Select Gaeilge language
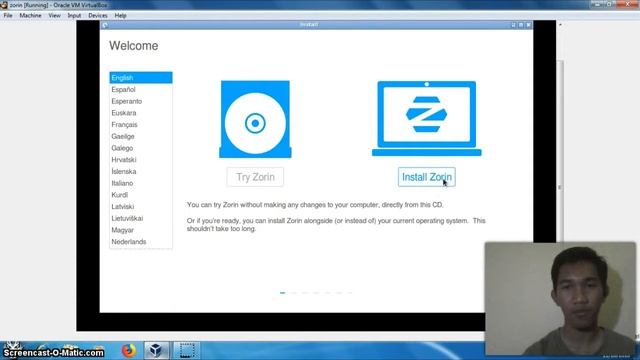The height and width of the screenshot is (360, 640). (x=141, y=136)
